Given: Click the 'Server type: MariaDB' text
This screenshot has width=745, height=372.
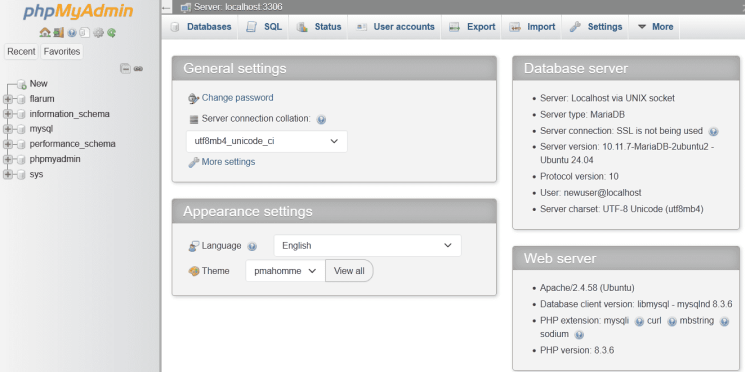Looking at the screenshot, I should 583,114.
